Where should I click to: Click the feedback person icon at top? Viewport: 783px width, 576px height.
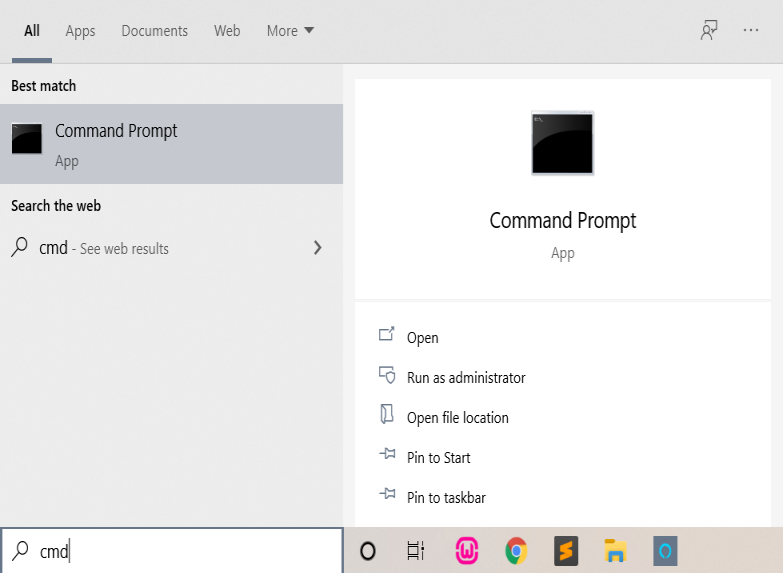click(x=709, y=31)
